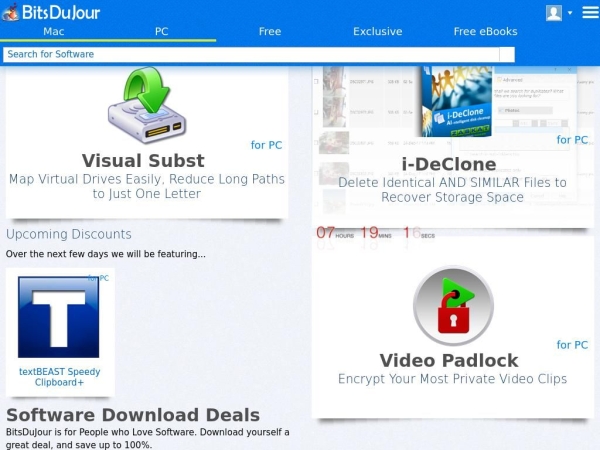Open the Free tab

[270, 31]
